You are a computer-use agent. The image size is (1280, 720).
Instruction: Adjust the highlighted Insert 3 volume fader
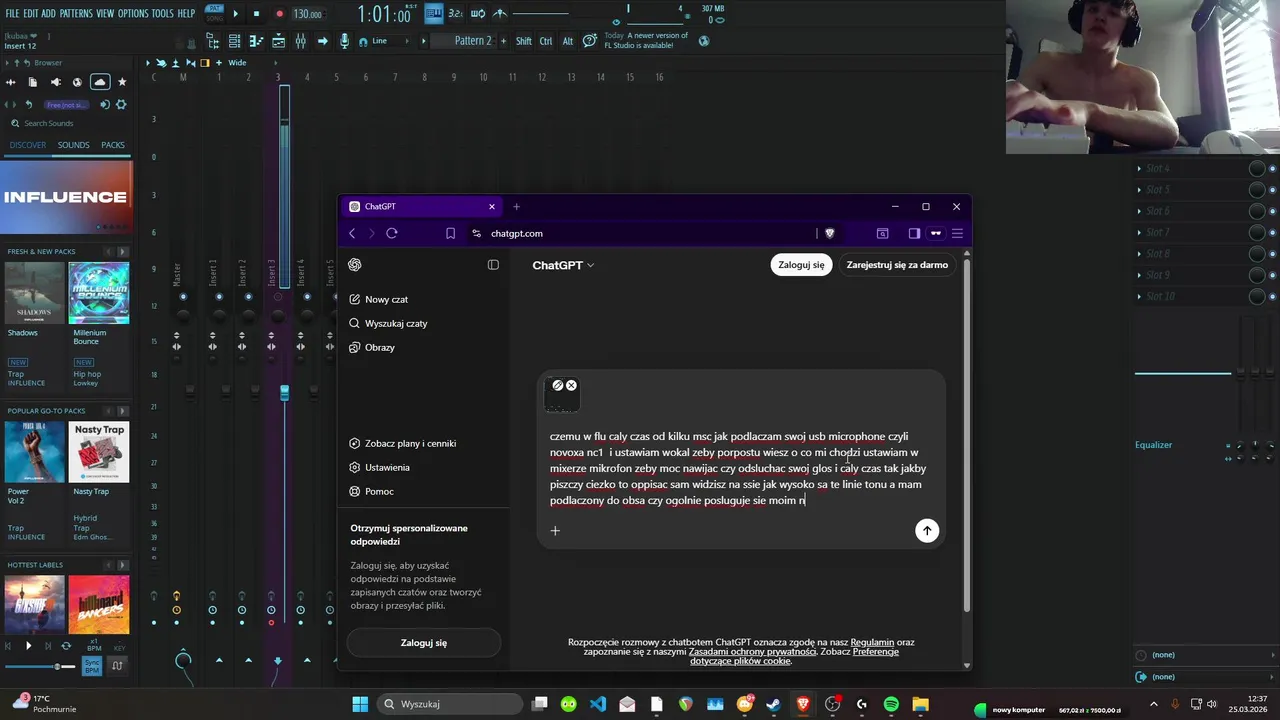[x=284, y=391]
